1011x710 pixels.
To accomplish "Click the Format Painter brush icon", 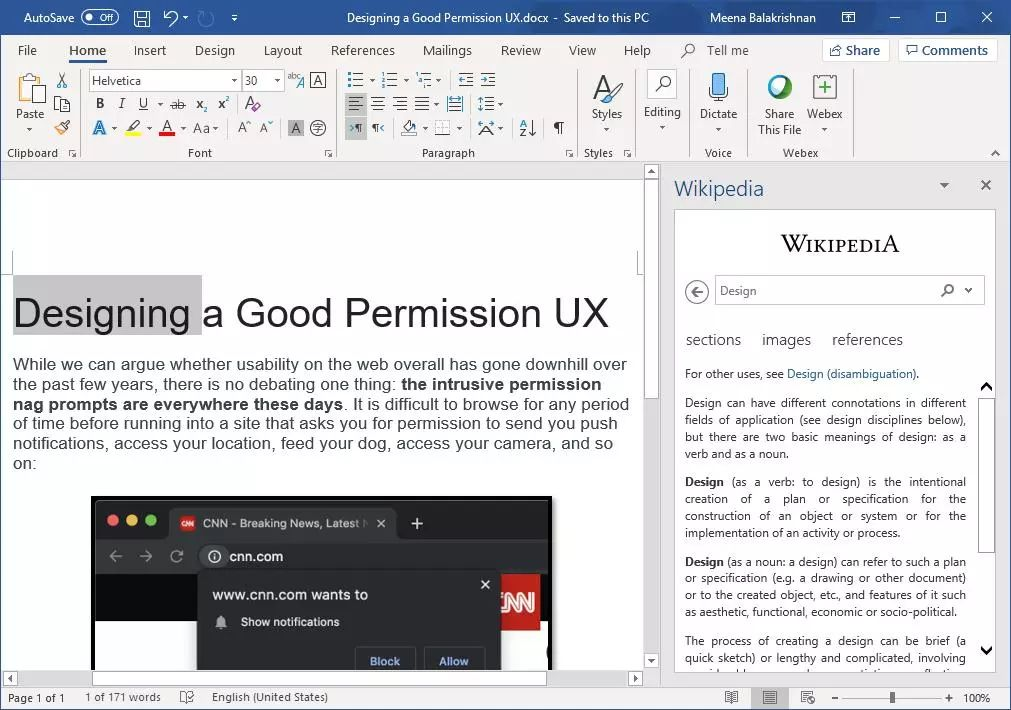I will tap(62, 128).
